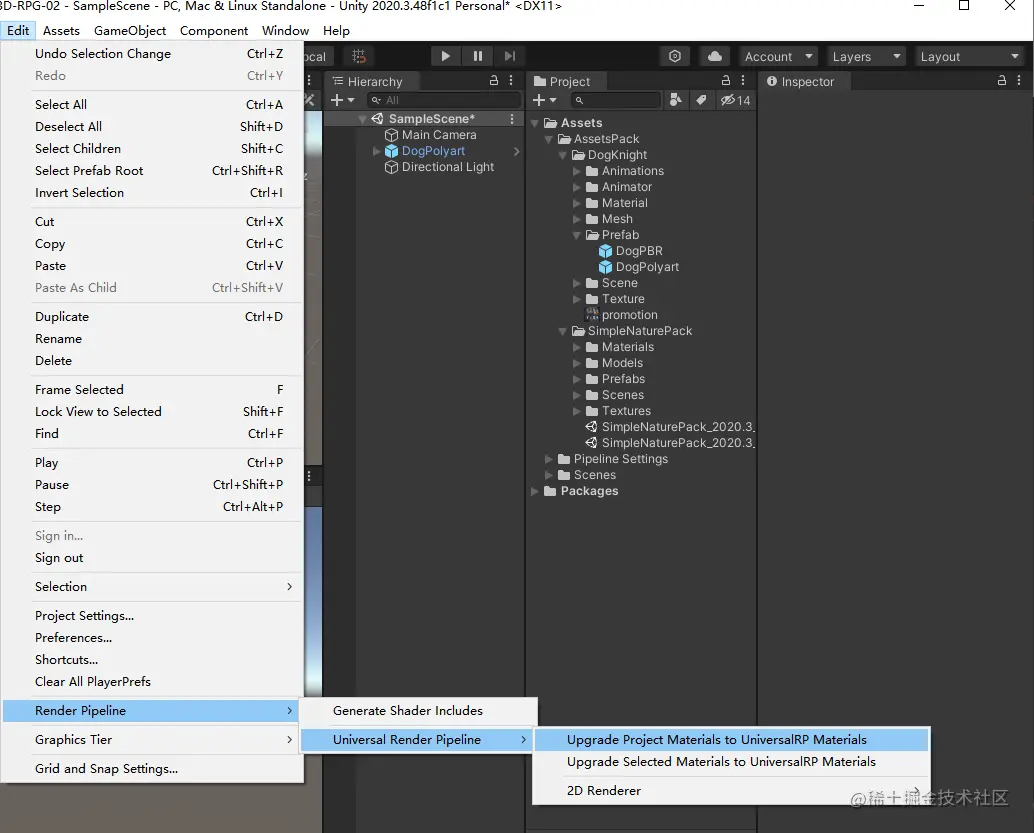Image resolution: width=1034 pixels, height=833 pixels.
Task: Open the Cloud services icon
Action: pyautogui.click(x=715, y=56)
